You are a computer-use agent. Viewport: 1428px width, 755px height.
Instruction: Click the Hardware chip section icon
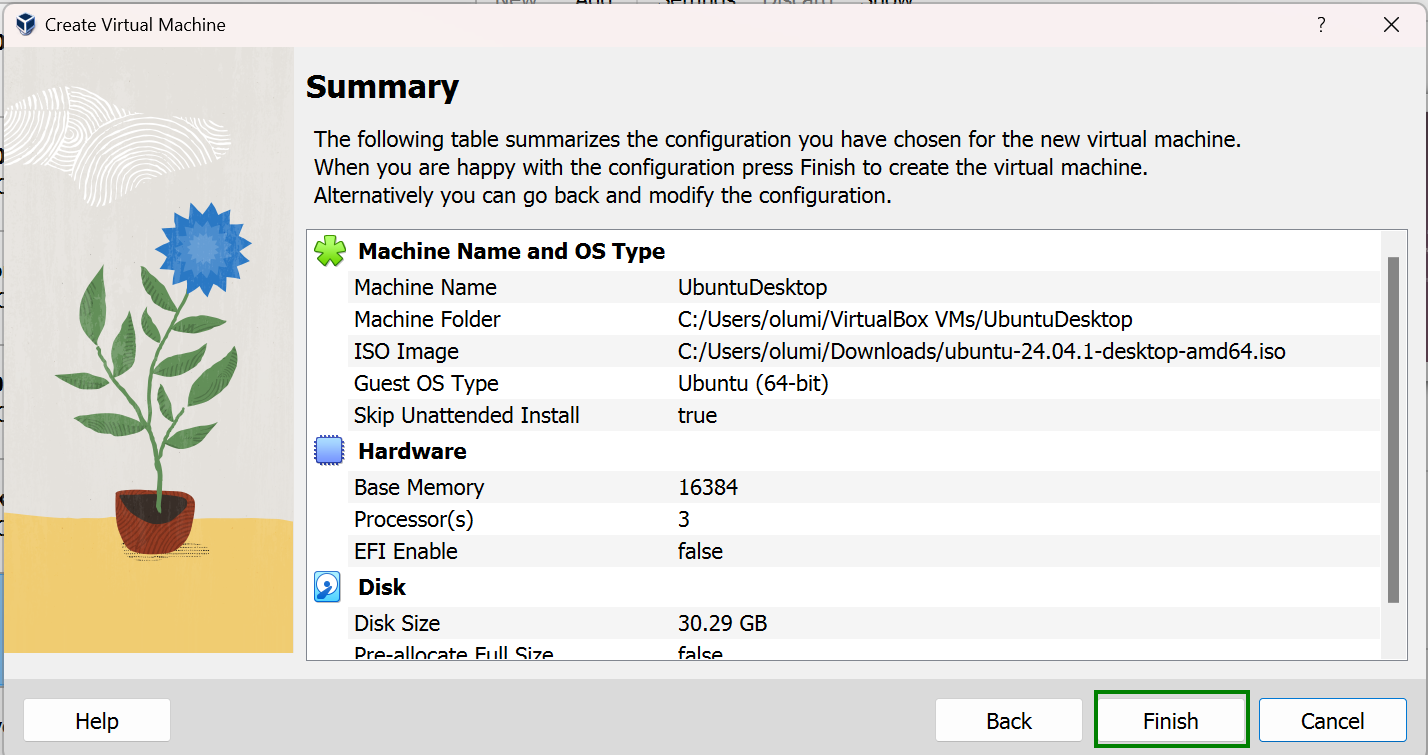click(329, 451)
